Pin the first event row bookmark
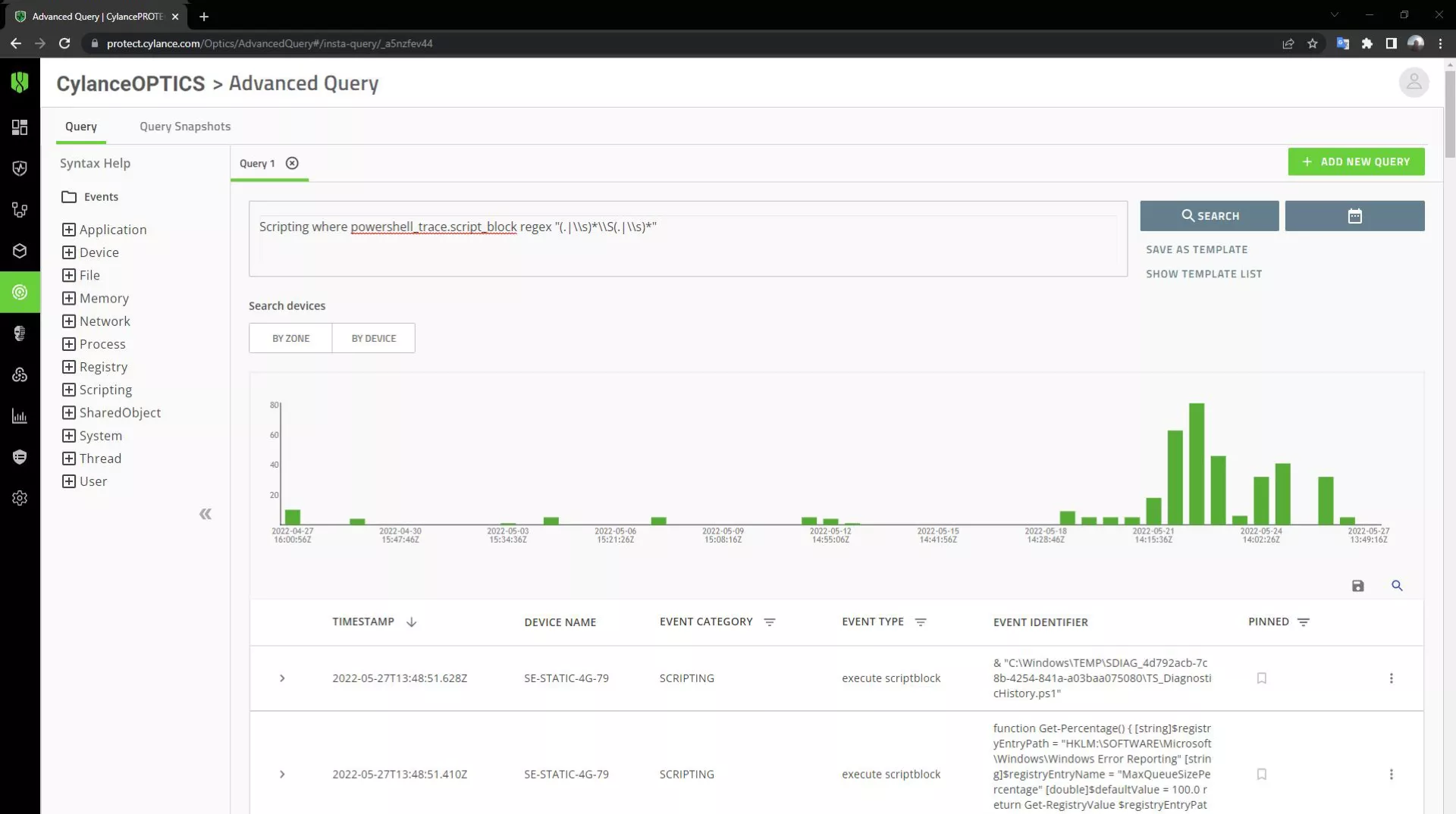This screenshot has width=1456, height=814. coord(1262,678)
